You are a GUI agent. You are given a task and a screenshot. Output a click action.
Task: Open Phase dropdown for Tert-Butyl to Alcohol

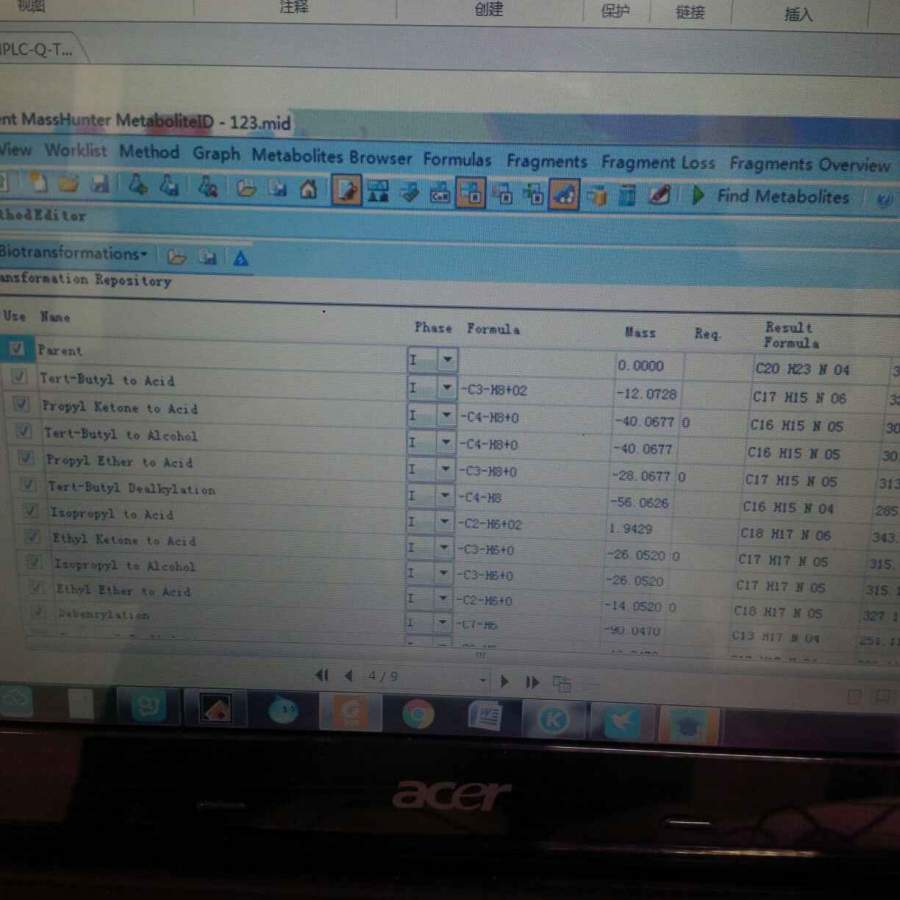point(445,442)
